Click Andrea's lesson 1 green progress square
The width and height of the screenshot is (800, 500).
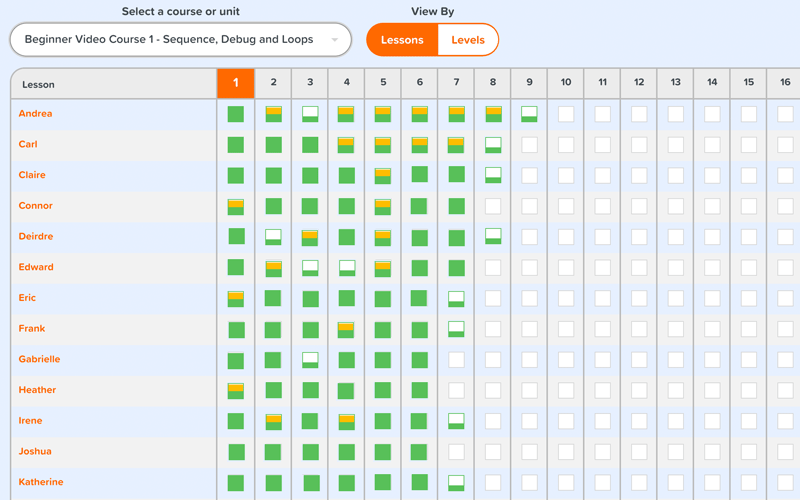(x=236, y=114)
